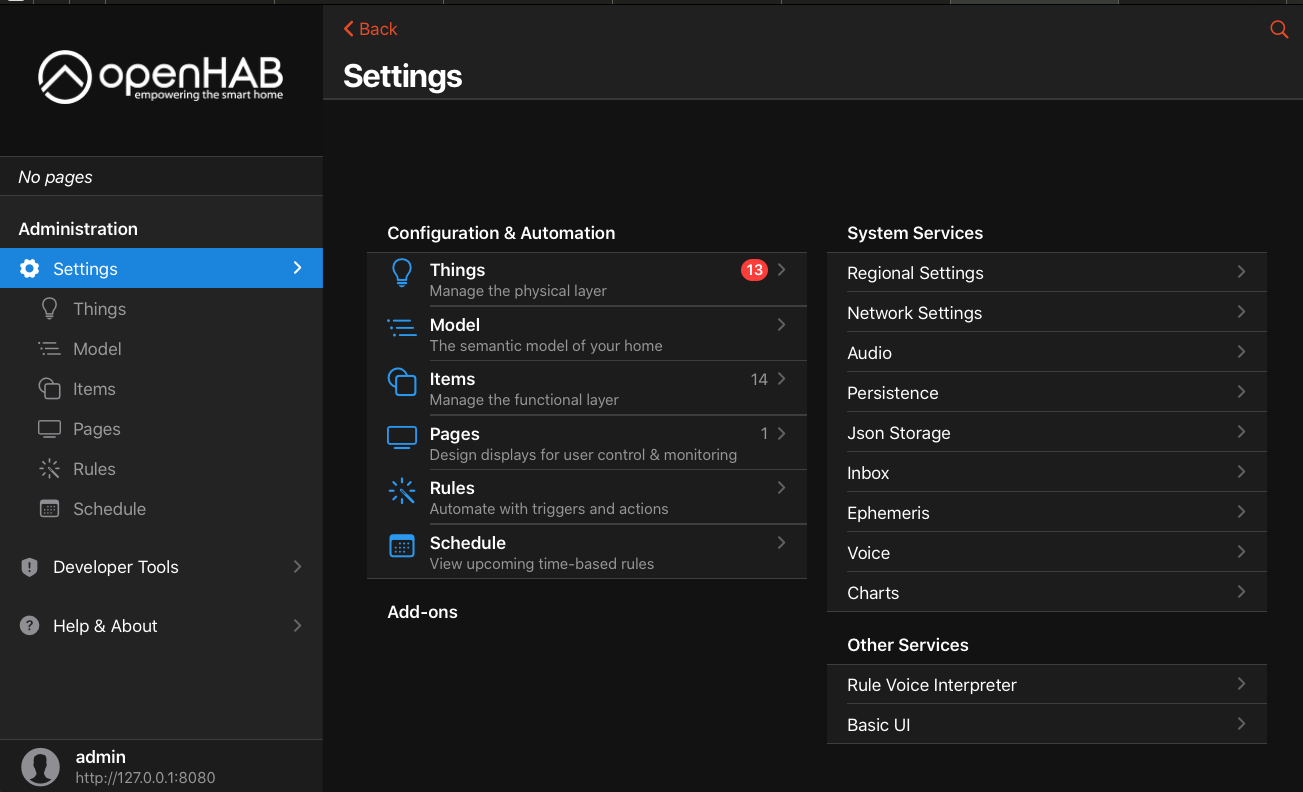Click the Developer Tools shield icon
The height and width of the screenshot is (792, 1303).
(x=29, y=567)
